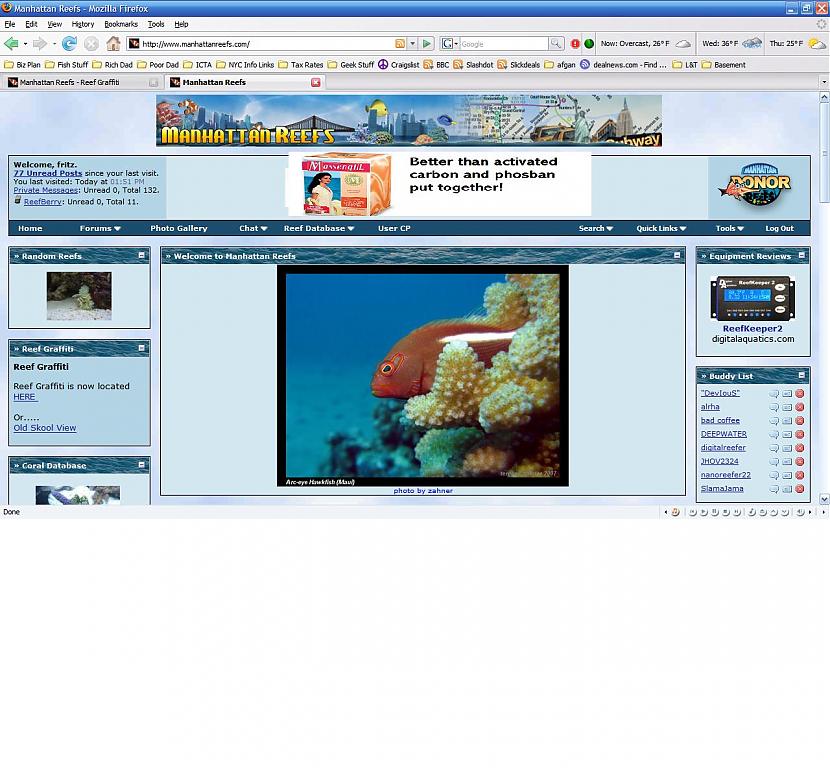
Task: Reload the page with the Refresh icon
Action: 69,43
